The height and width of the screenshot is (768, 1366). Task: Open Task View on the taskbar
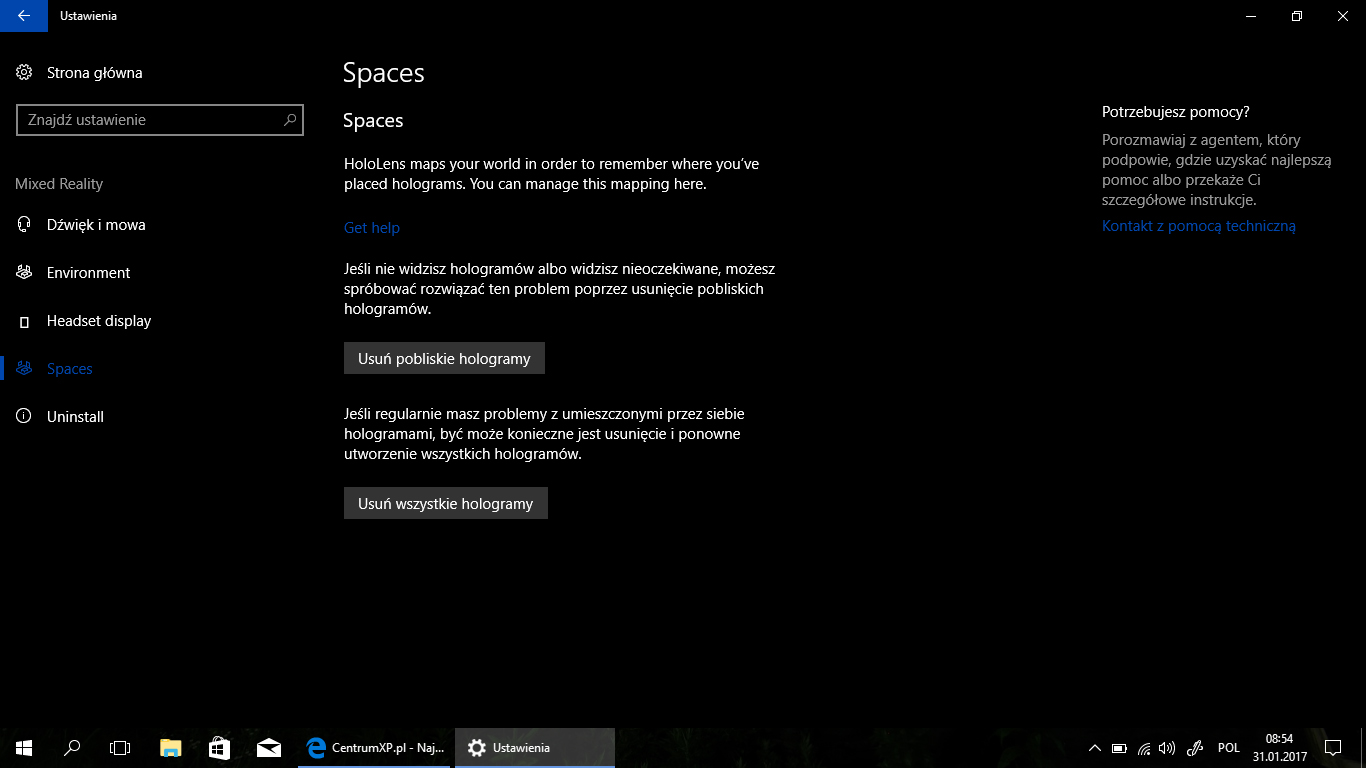120,748
